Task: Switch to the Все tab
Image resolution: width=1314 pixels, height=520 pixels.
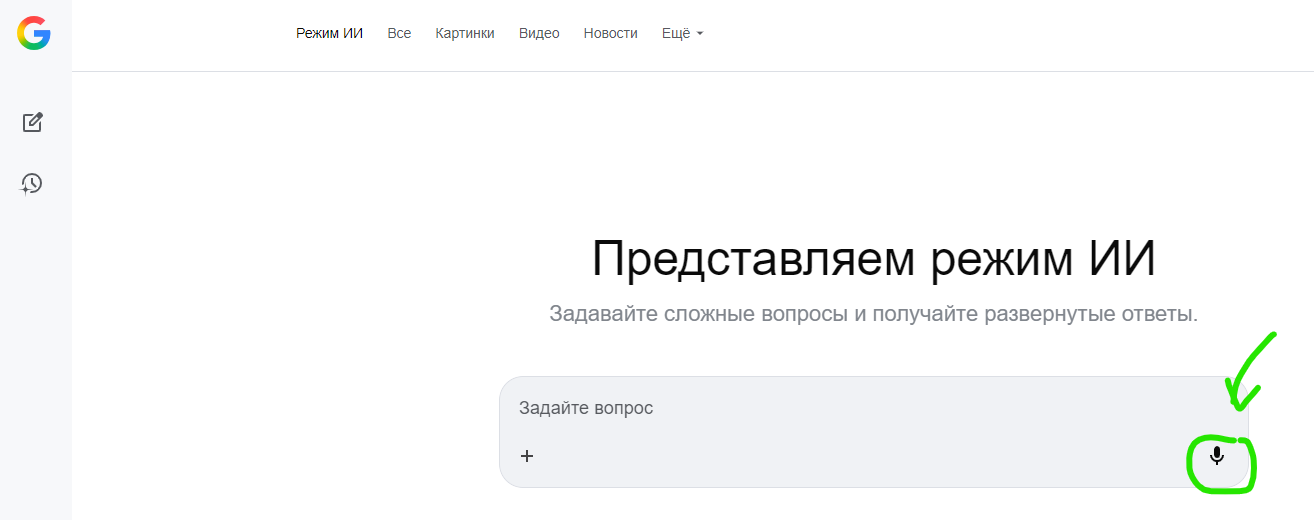Action: (x=399, y=33)
